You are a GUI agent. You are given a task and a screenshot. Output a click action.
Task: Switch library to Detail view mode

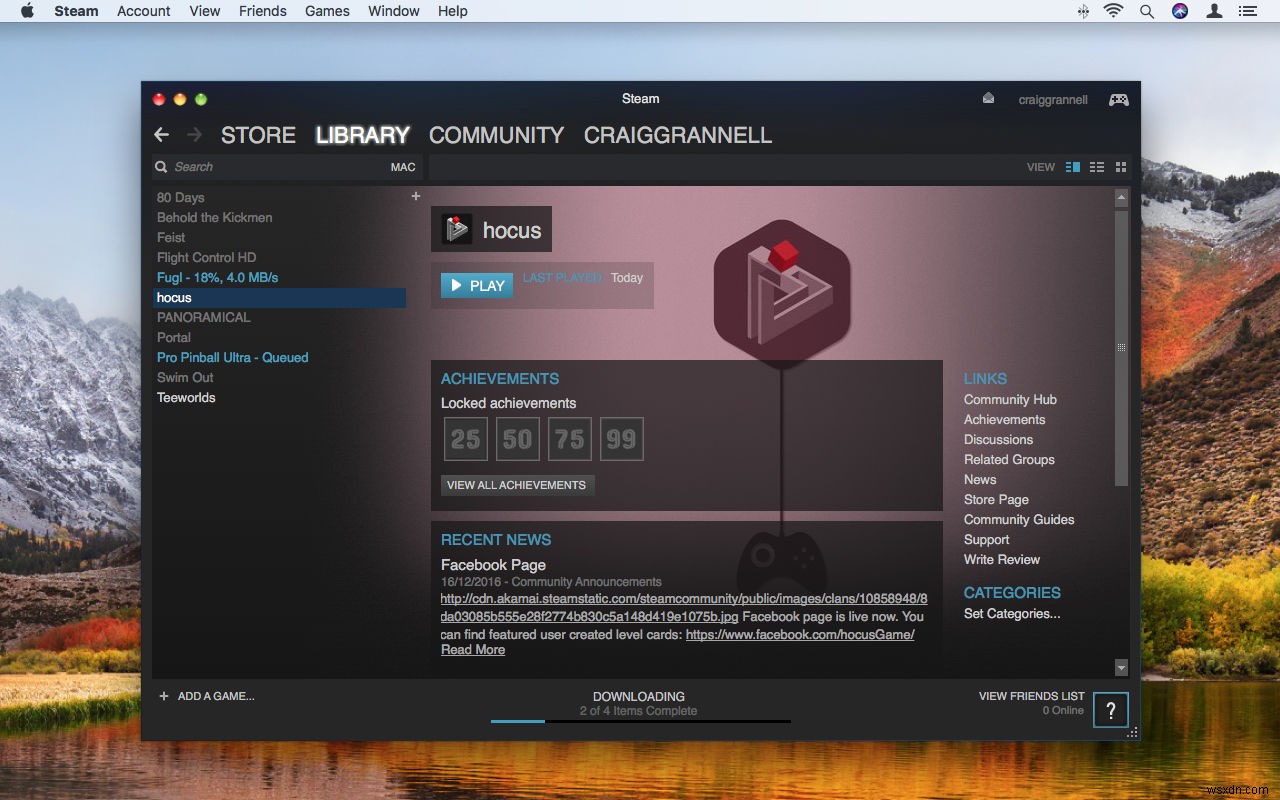point(1071,167)
